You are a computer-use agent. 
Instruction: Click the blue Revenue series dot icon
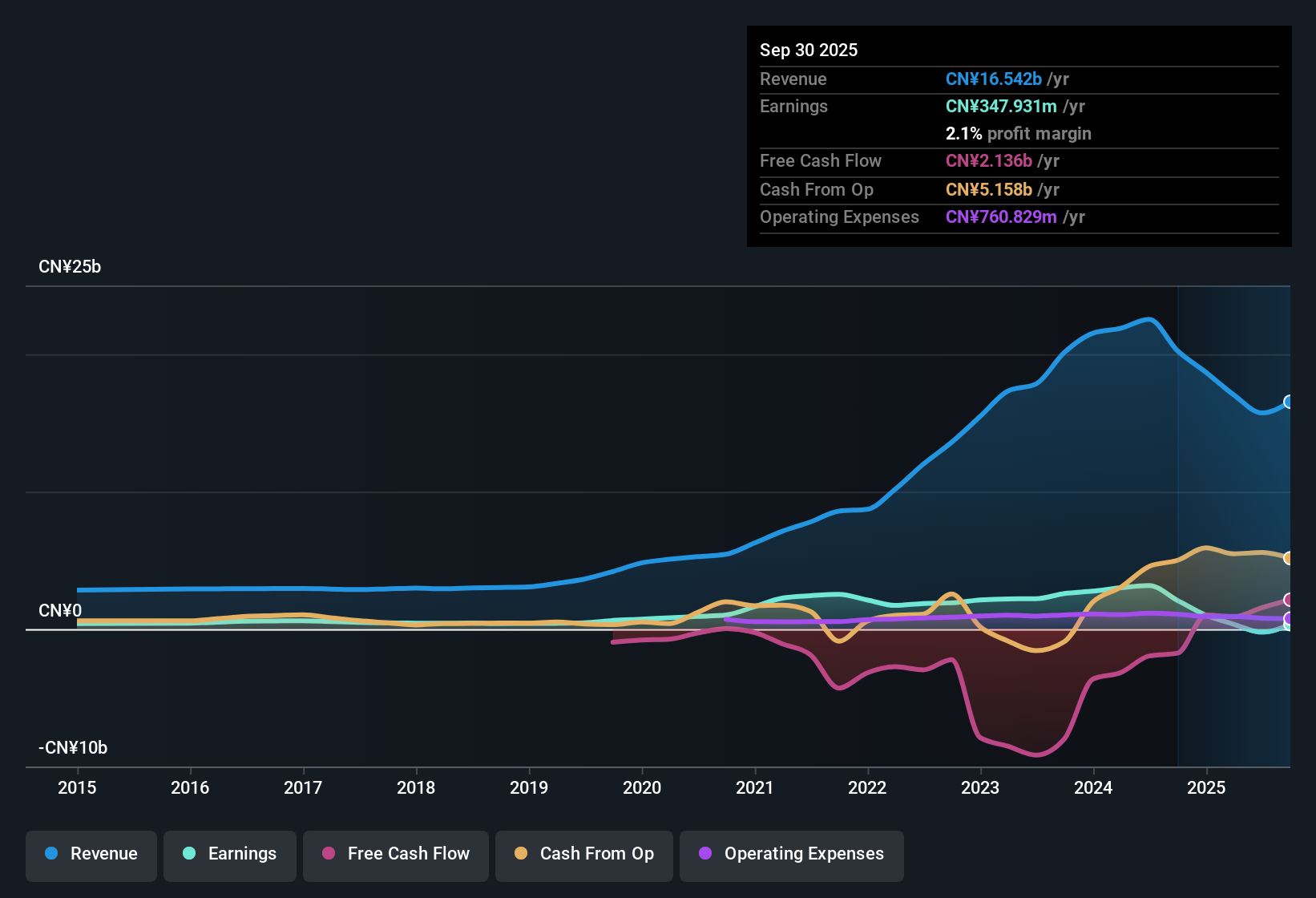(50, 854)
